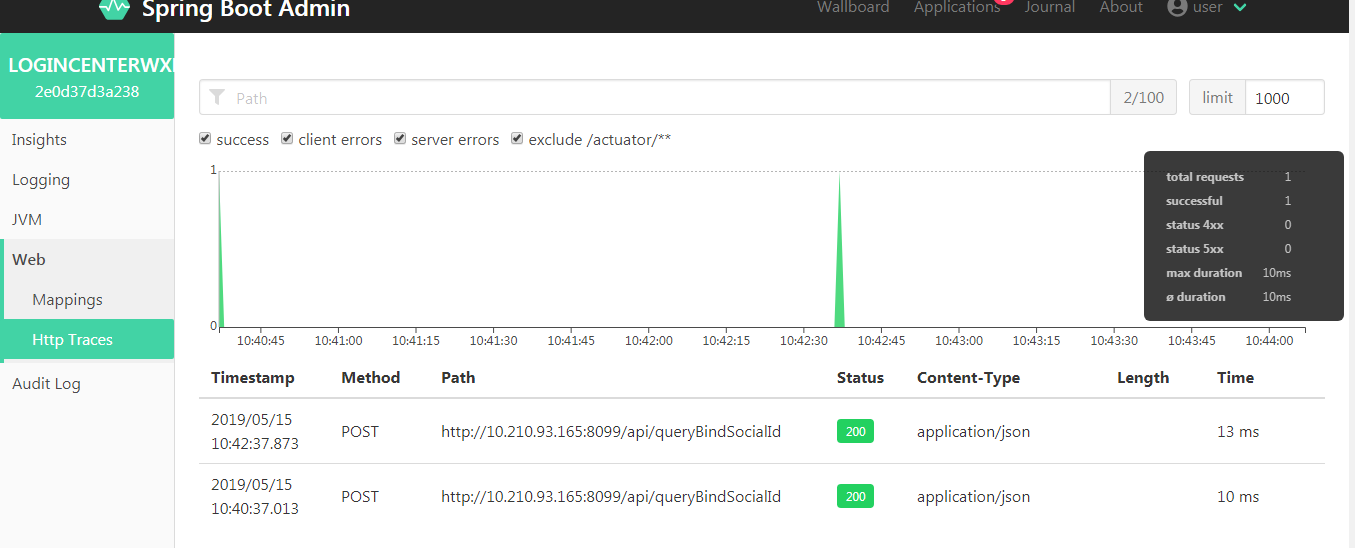Viewport: 1355px width, 548px height.
Task: Click the filter funnel icon in Path field
Action: [x=217, y=98]
